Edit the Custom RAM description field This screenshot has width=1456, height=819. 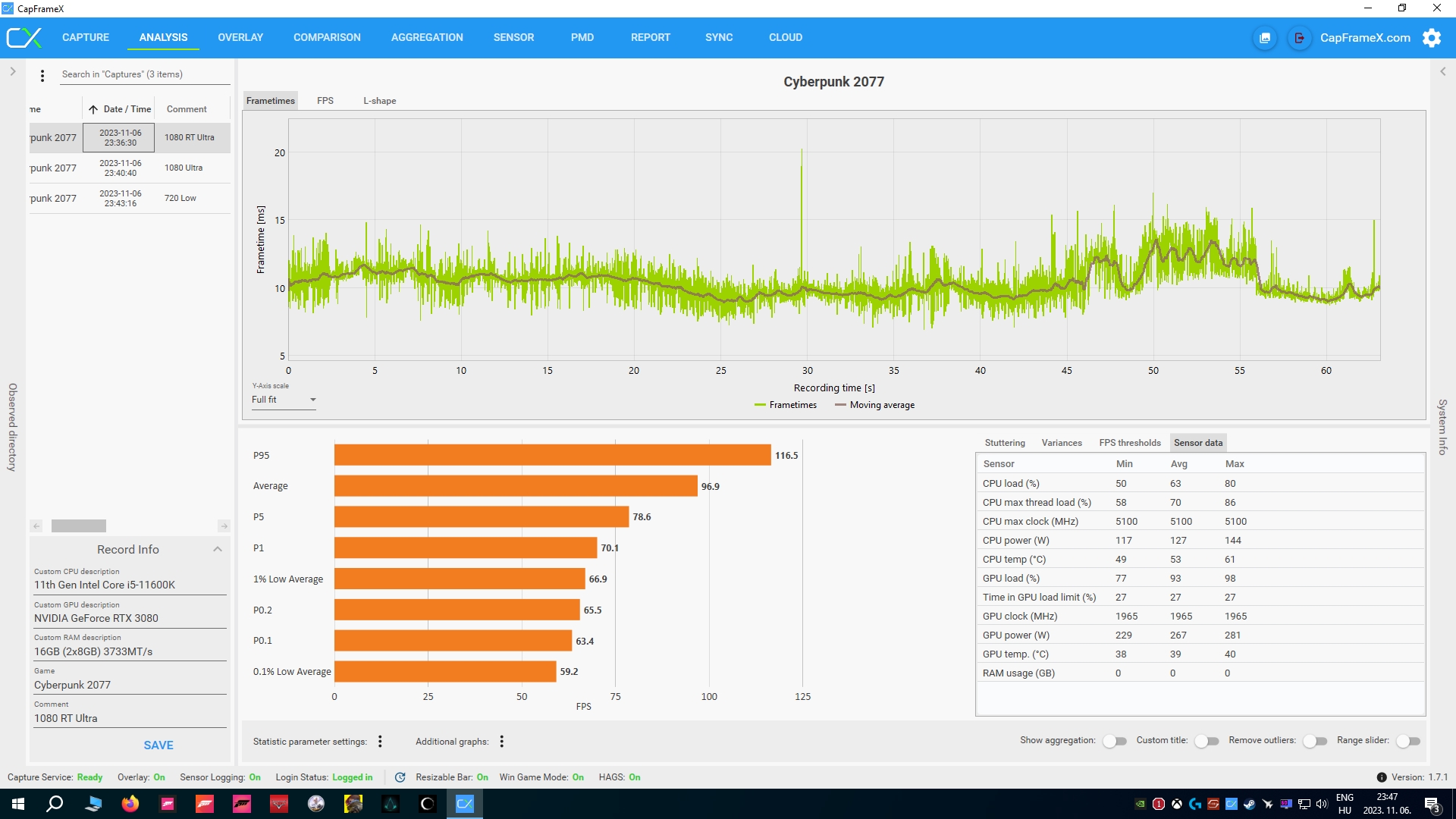tap(130, 651)
